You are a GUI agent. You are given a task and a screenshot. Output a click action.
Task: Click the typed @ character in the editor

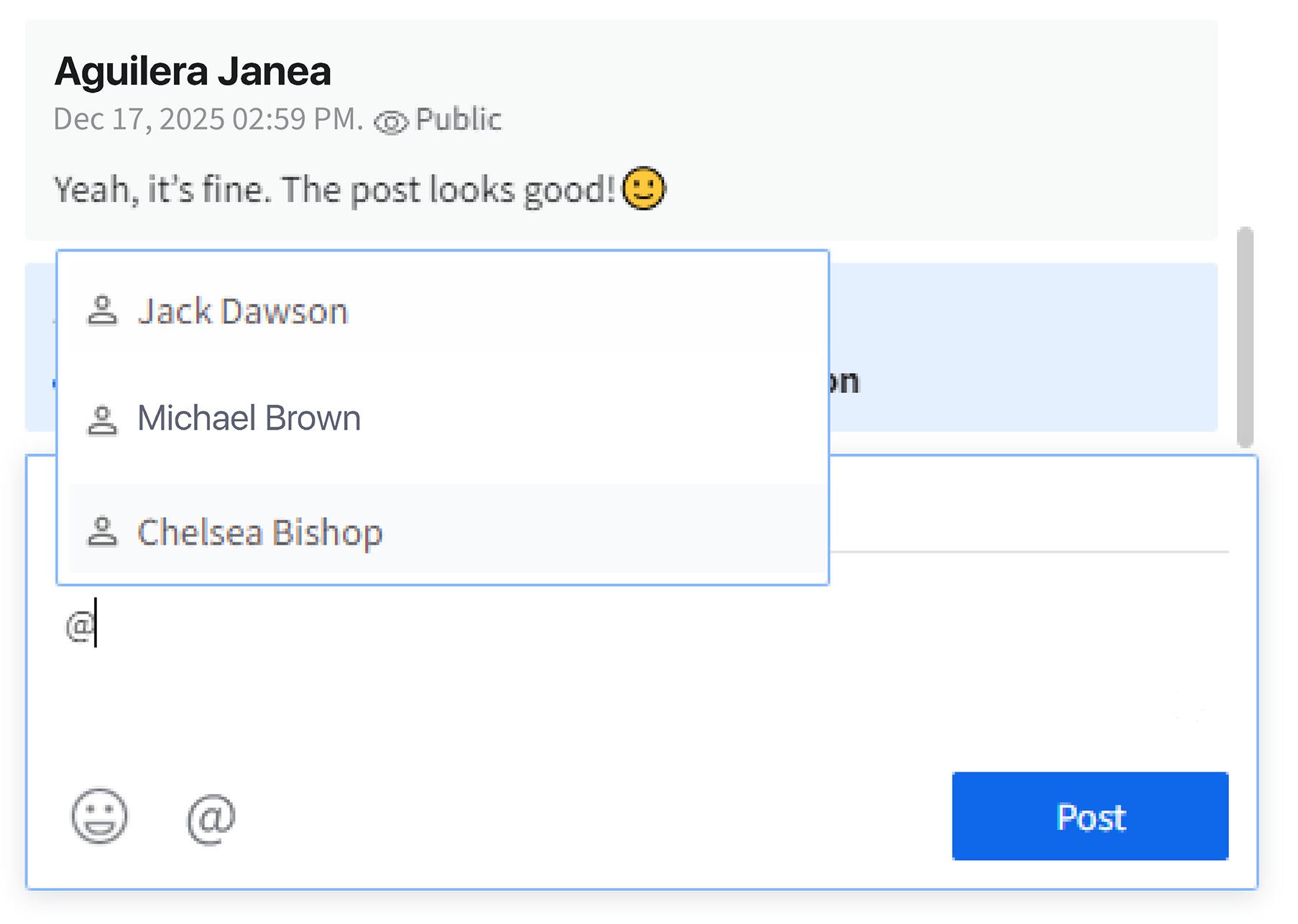click(x=80, y=625)
